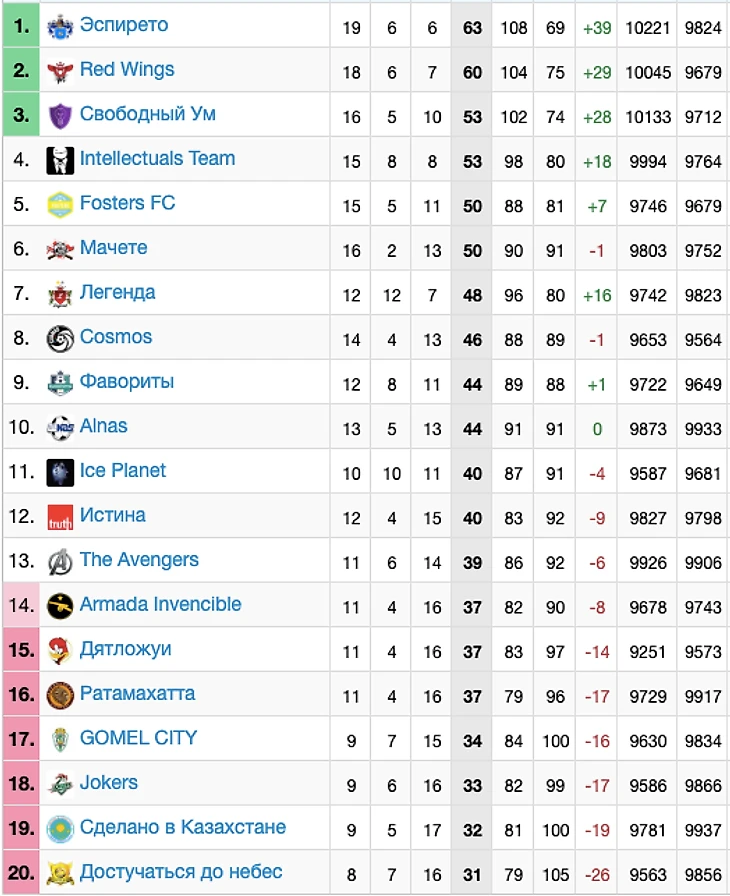
Task: Click the Сделано в Казахстане logo icon
Action: tap(60, 829)
